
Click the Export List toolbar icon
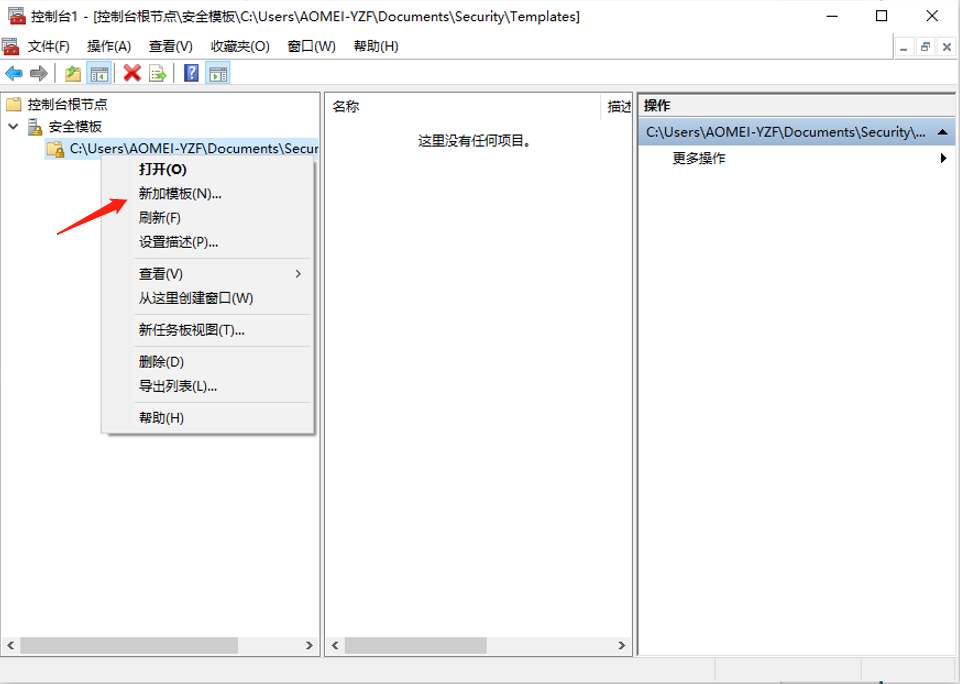pos(155,72)
